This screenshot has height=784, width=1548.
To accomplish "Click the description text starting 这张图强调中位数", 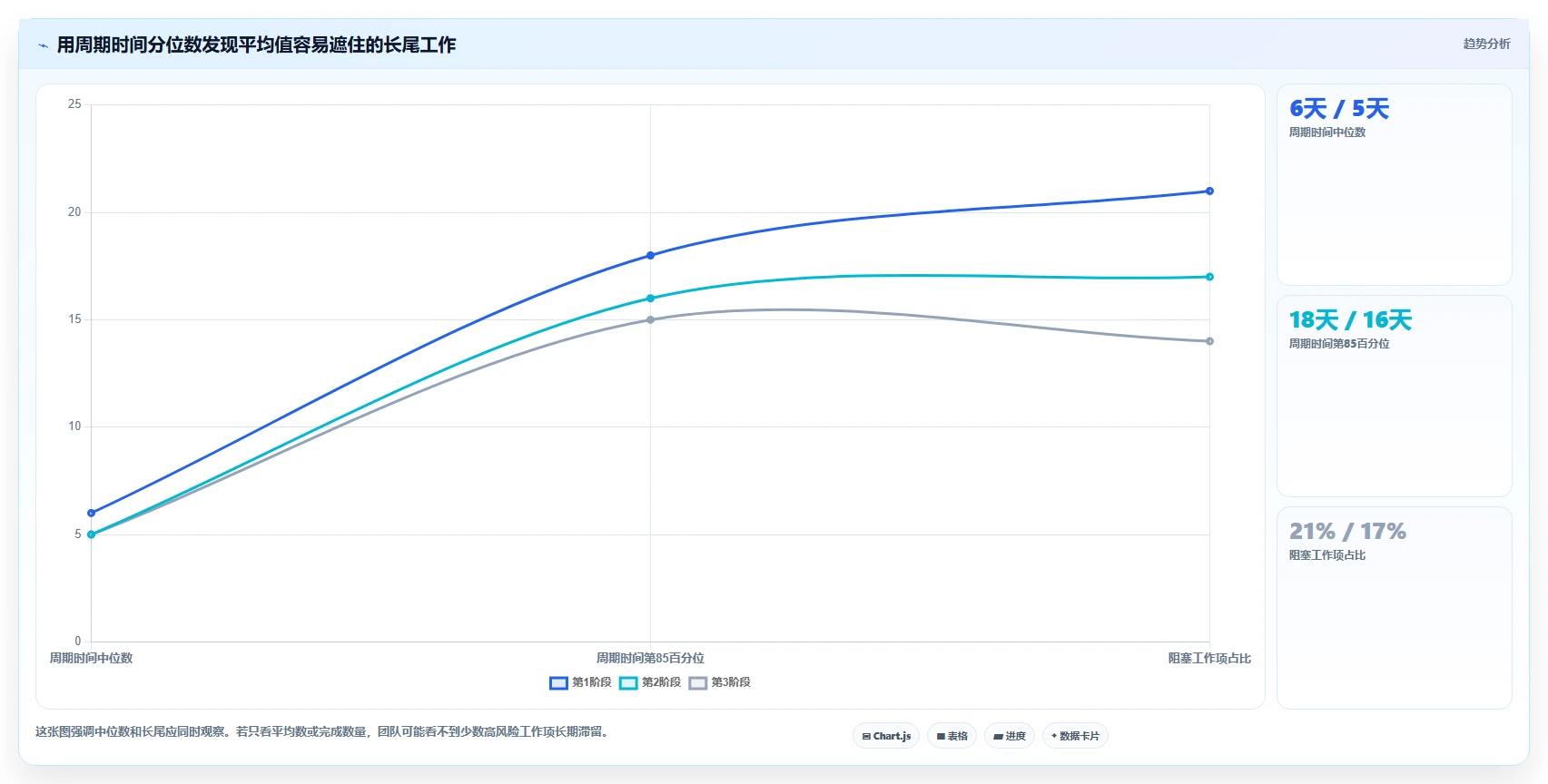I will [x=321, y=731].
